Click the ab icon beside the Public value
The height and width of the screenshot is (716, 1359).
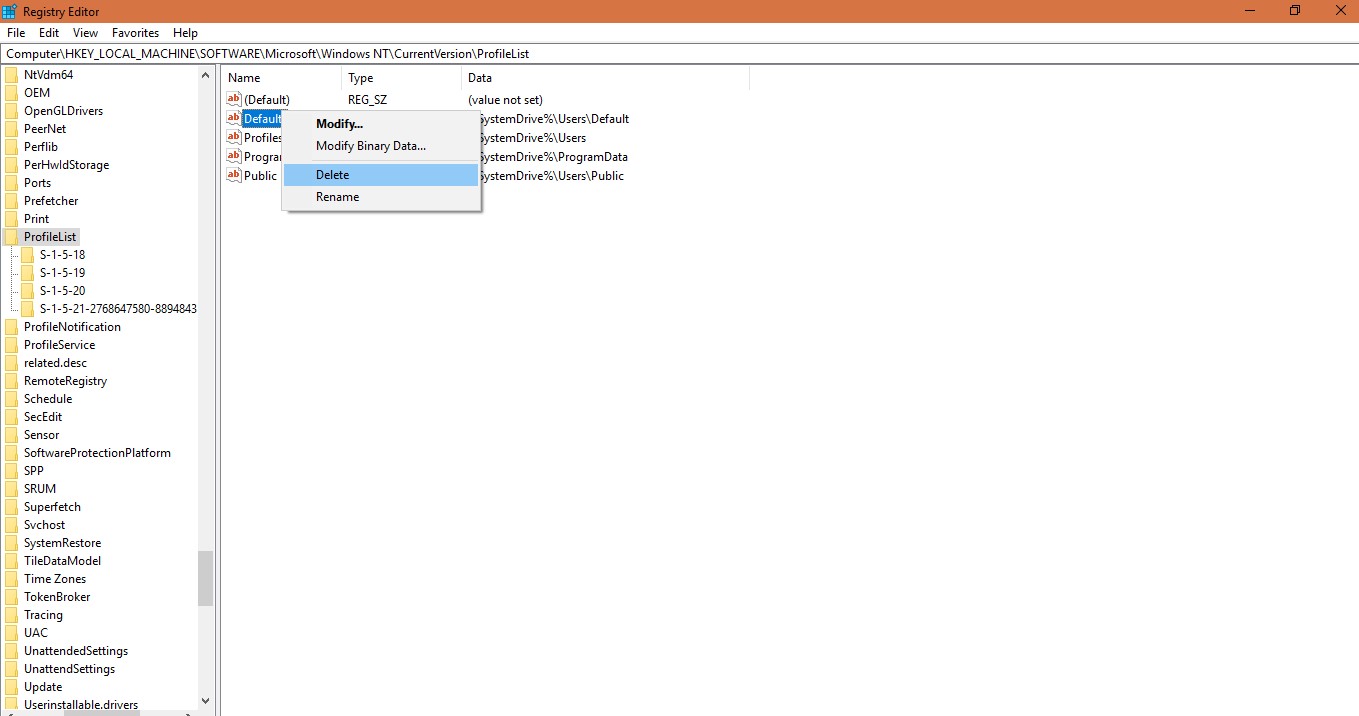coord(233,175)
